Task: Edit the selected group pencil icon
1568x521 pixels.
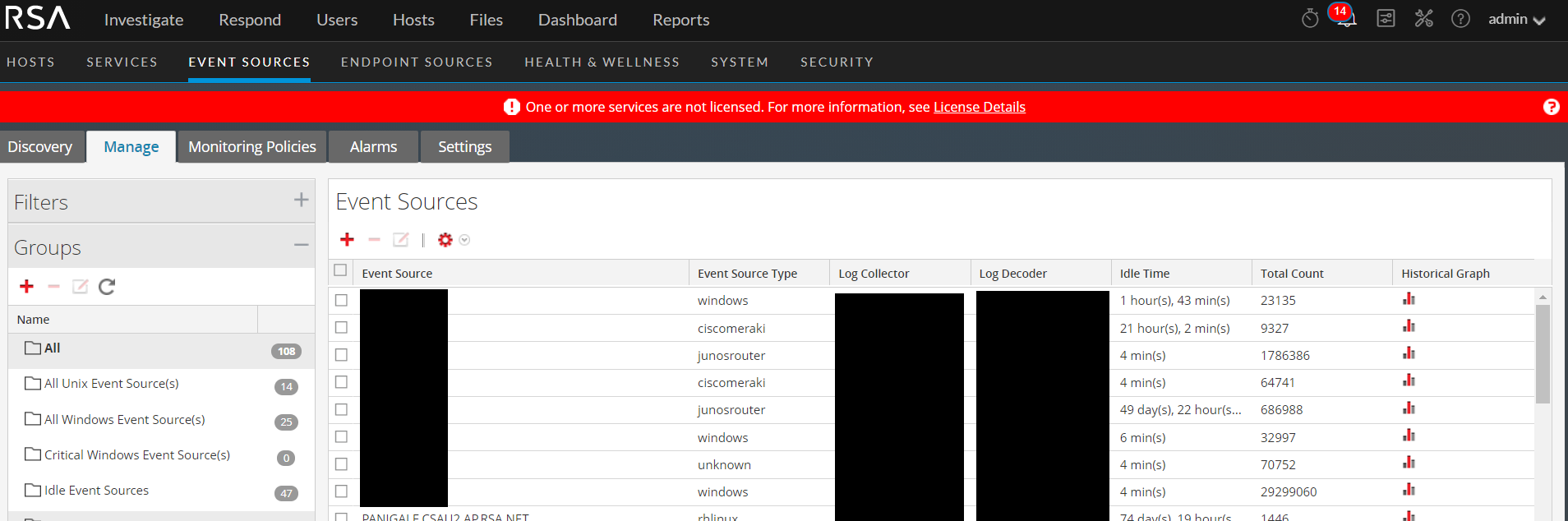Action: point(80,286)
